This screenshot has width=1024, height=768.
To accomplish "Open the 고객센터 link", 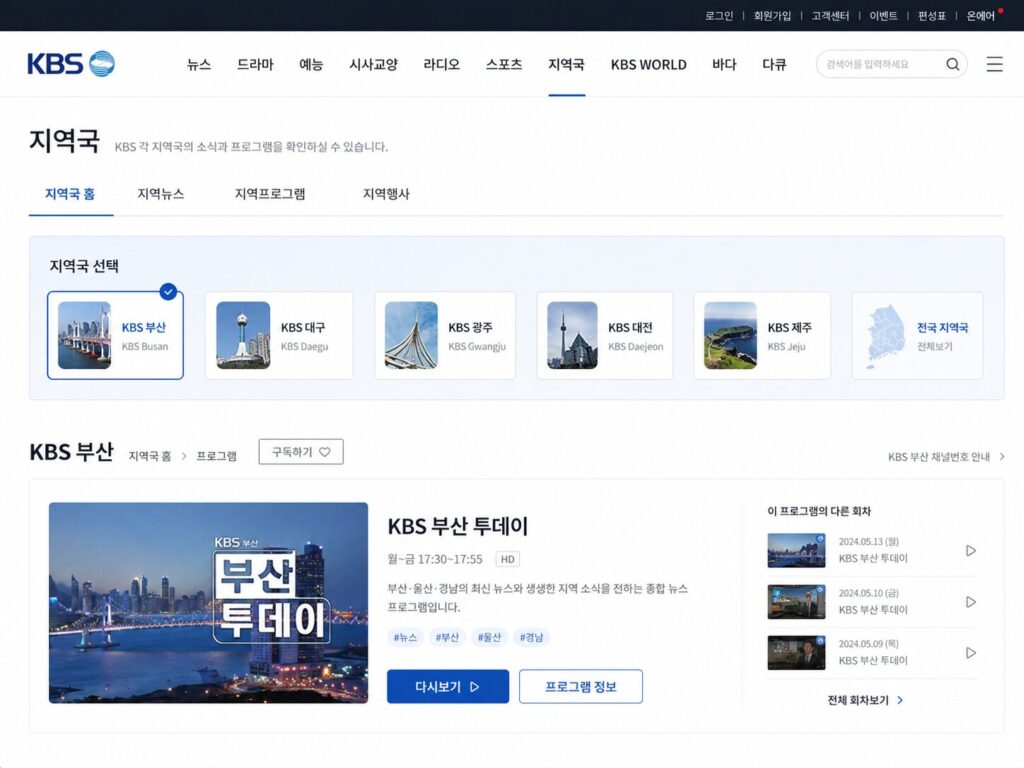I will pyautogui.click(x=830, y=16).
